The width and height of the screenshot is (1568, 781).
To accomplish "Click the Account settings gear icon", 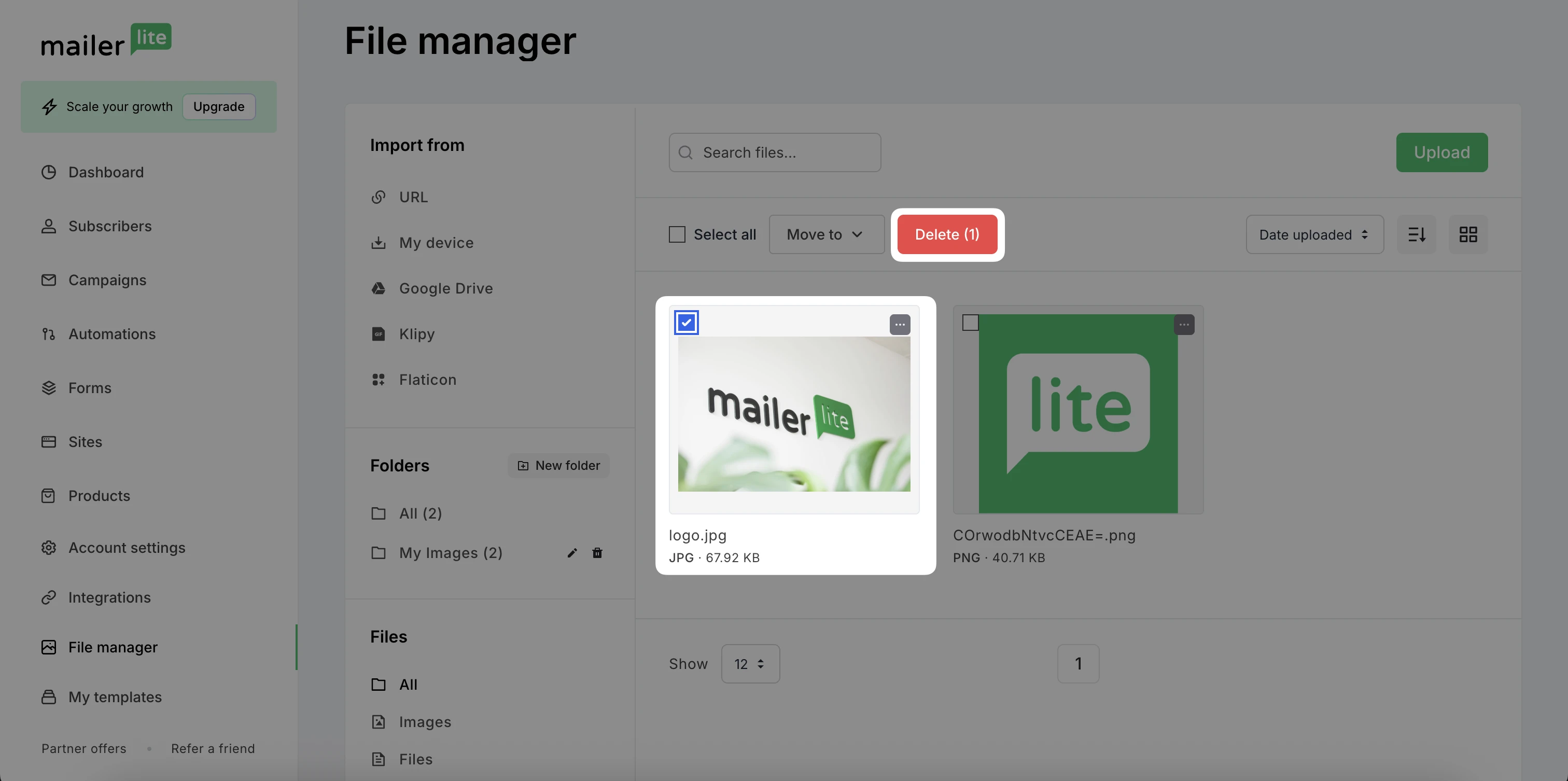I will (x=49, y=548).
